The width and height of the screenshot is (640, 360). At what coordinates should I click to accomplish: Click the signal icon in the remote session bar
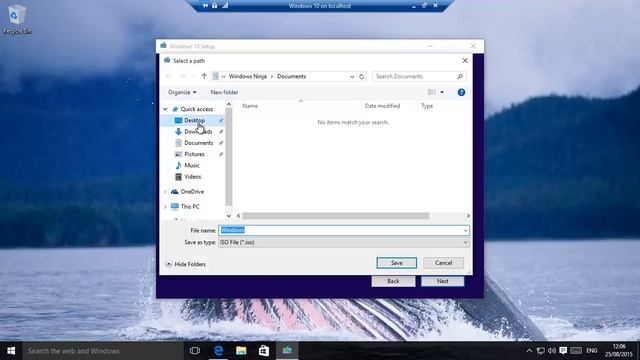pyautogui.click(x=225, y=5)
